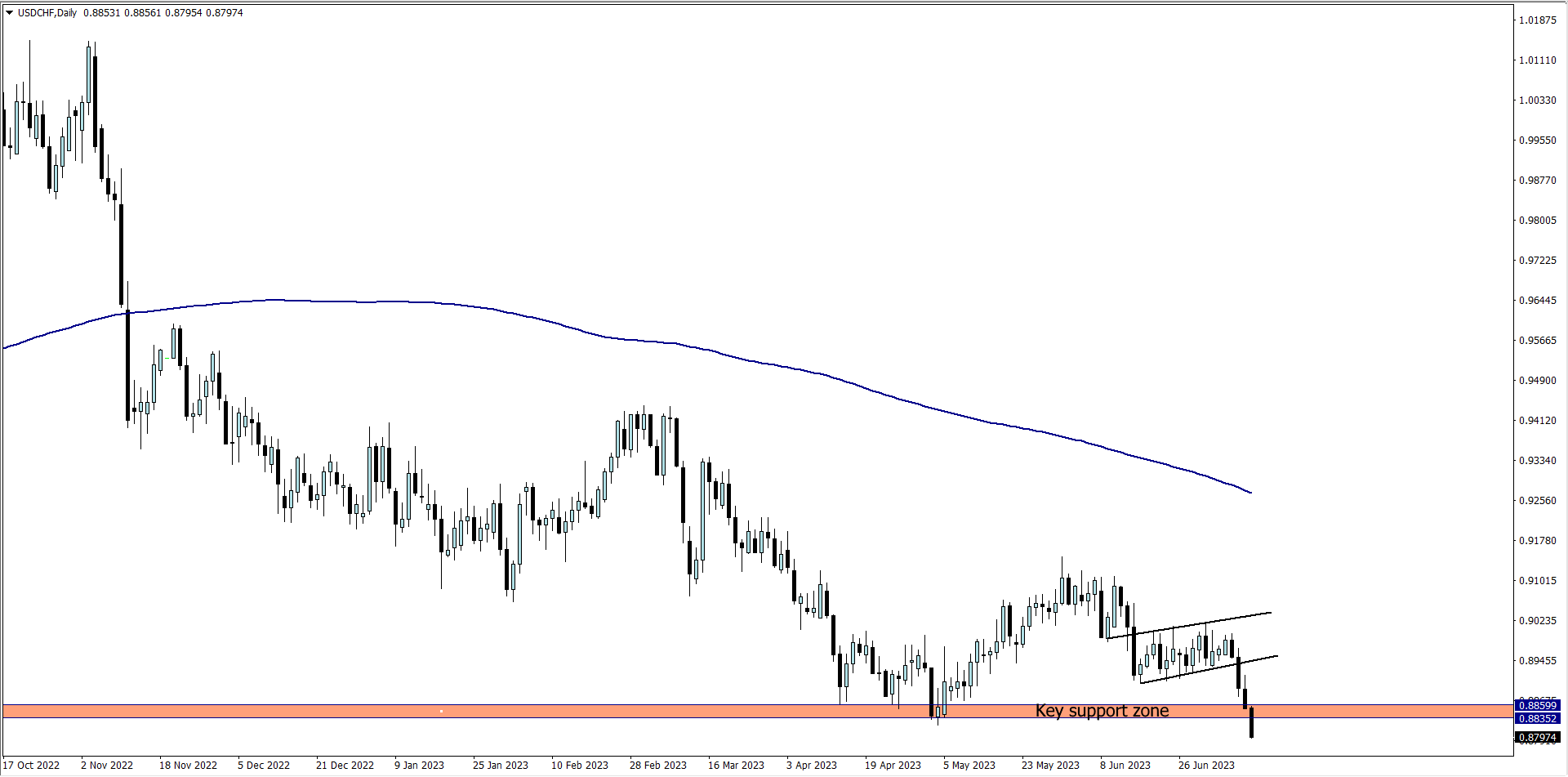Screen dimensions: 1568x777
Task: Click the 0.98770 price axis label
Action: tap(1537, 181)
